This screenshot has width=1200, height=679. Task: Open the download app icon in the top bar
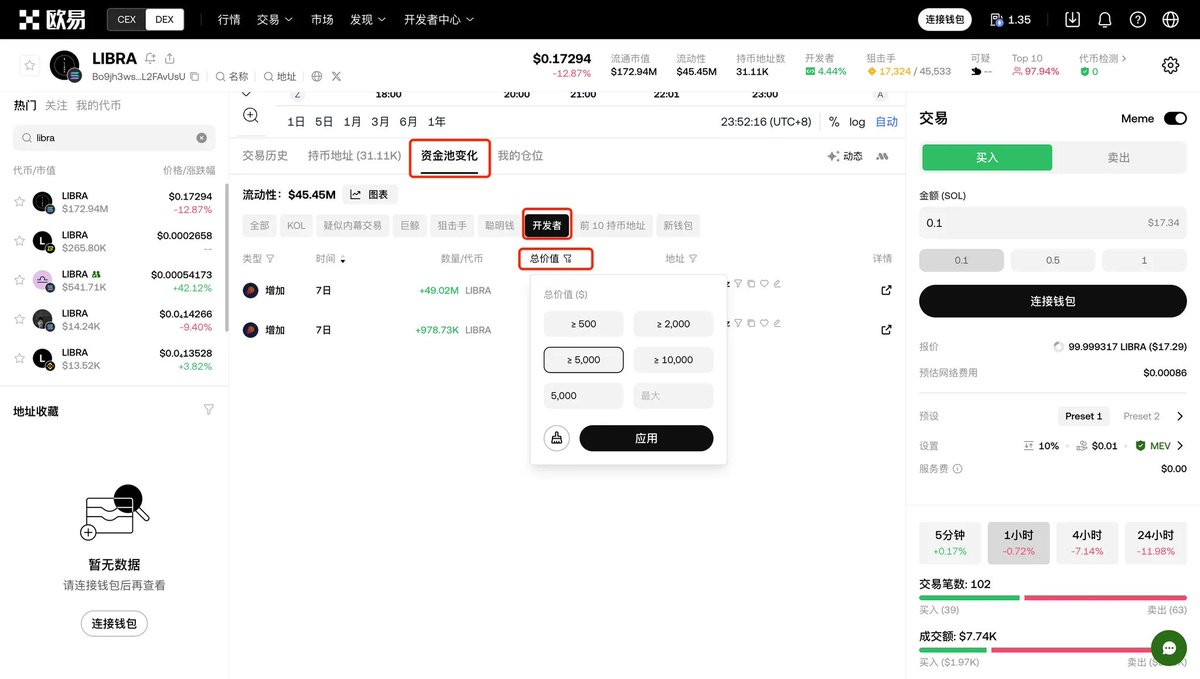pyautogui.click(x=1072, y=19)
